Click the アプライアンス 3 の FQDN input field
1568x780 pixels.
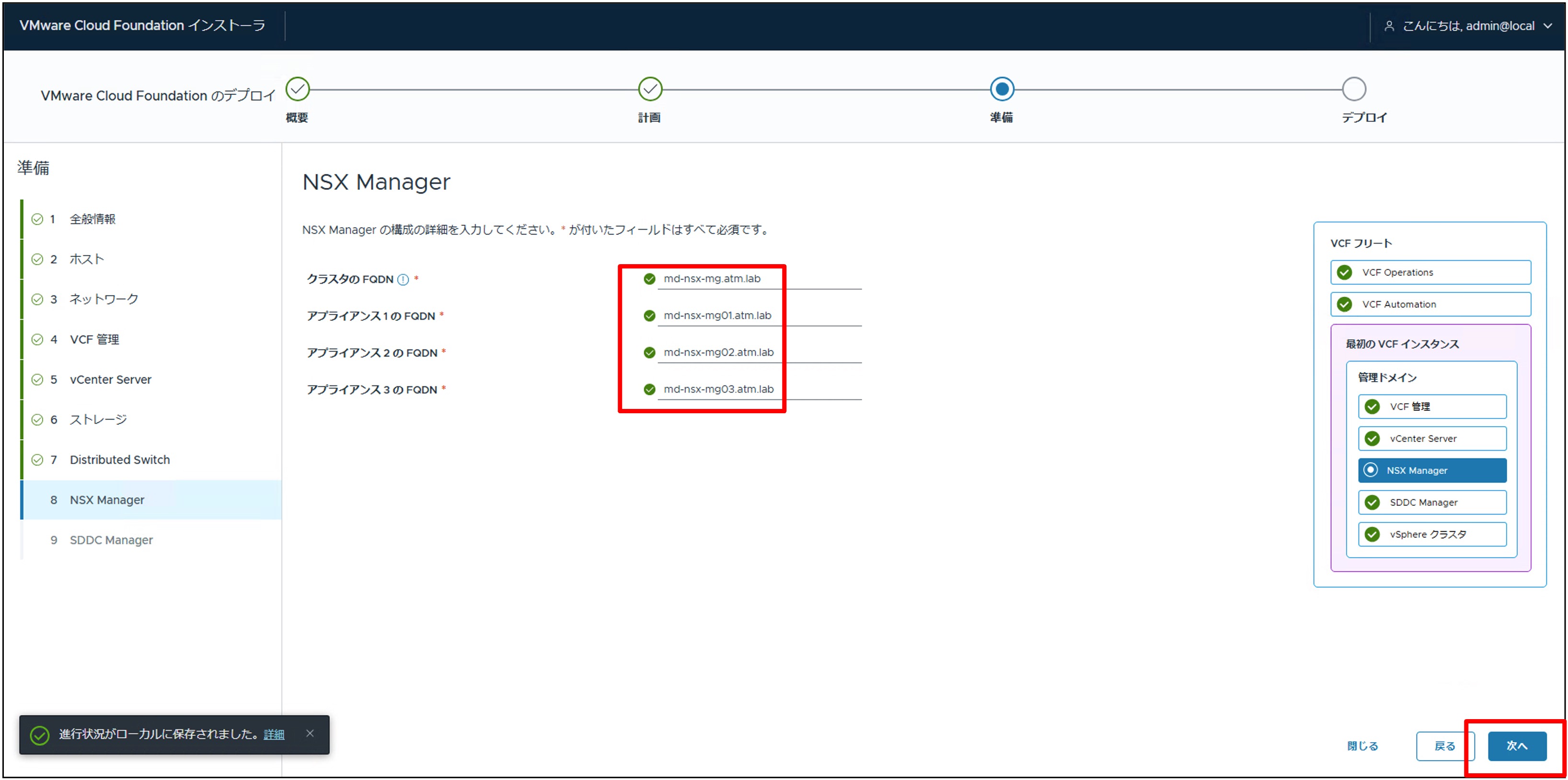click(760, 390)
